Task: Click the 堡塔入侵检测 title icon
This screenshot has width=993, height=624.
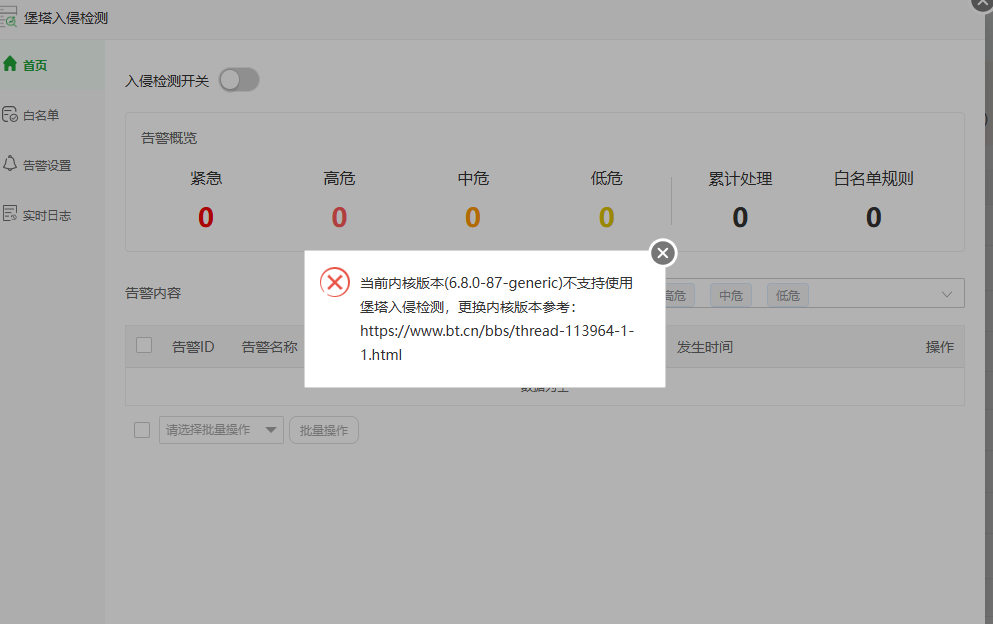Action: (x=9, y=17)
